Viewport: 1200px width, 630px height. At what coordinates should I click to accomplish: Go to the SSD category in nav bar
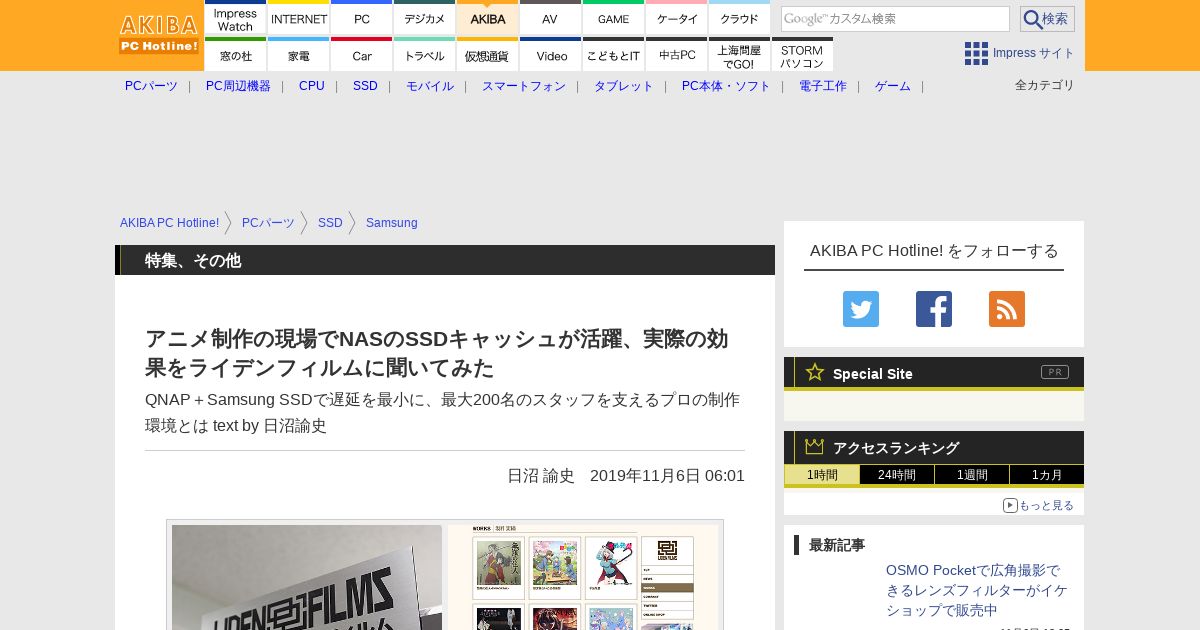pyautogui.click(x=365, y=86)
